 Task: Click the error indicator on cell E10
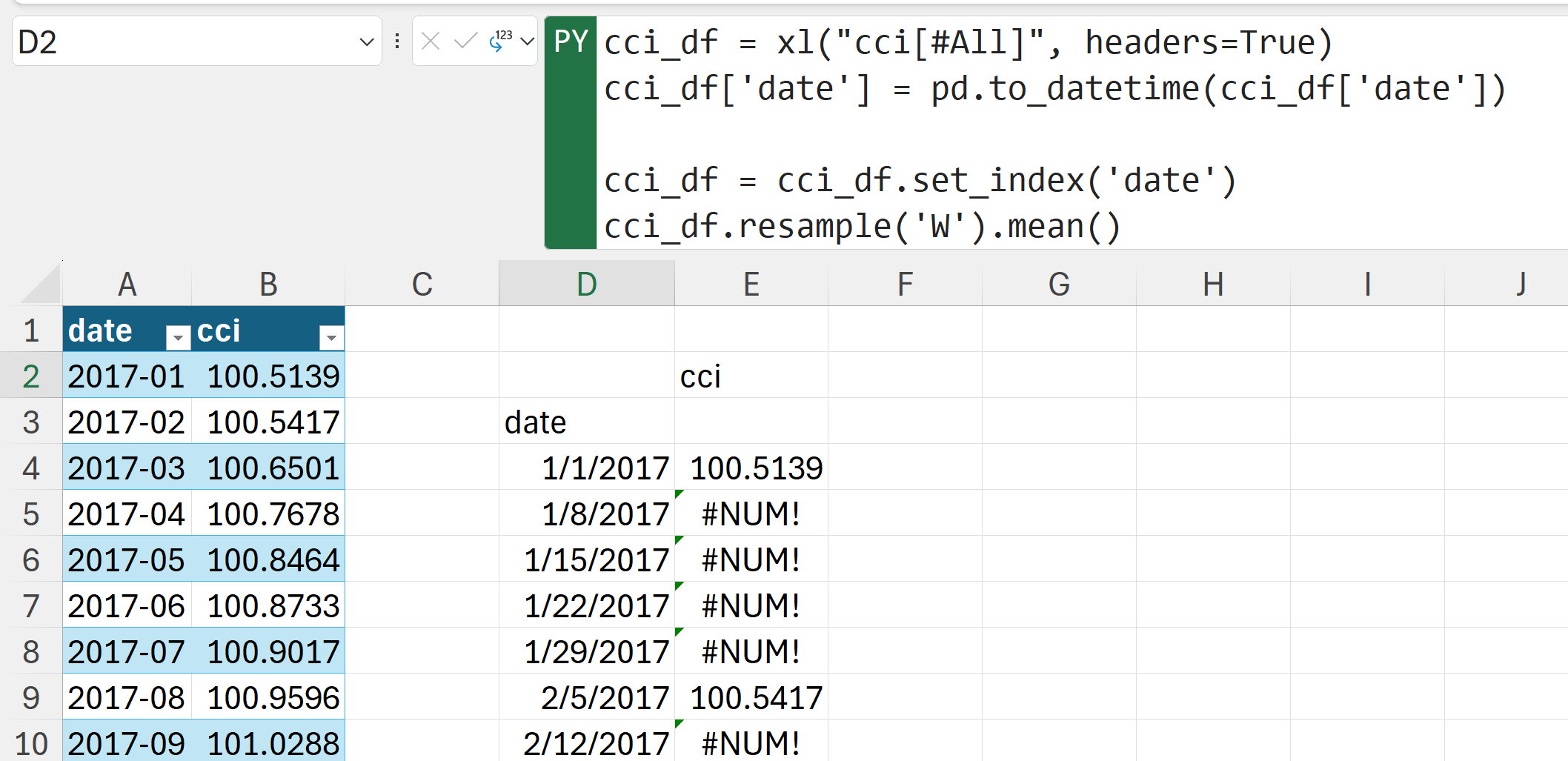click(x=679, y=724)
